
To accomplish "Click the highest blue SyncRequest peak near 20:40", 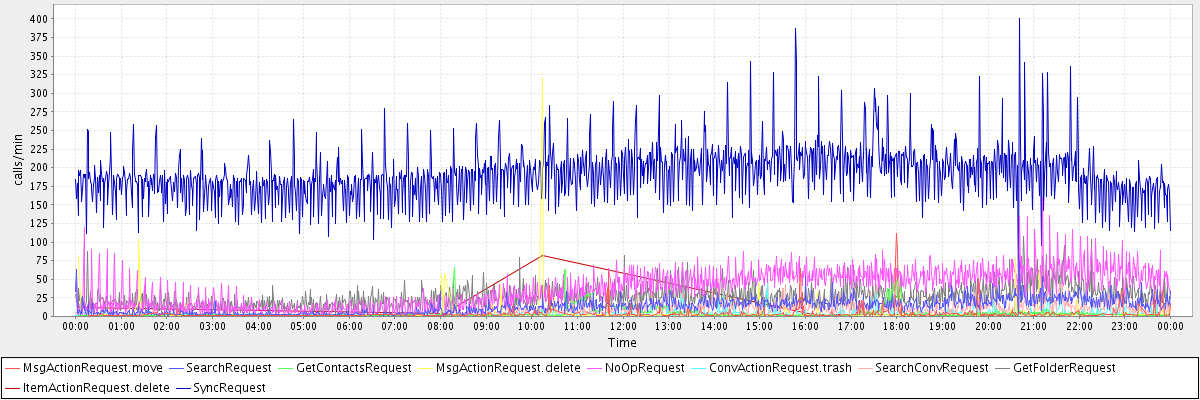I will [1019, 19].
